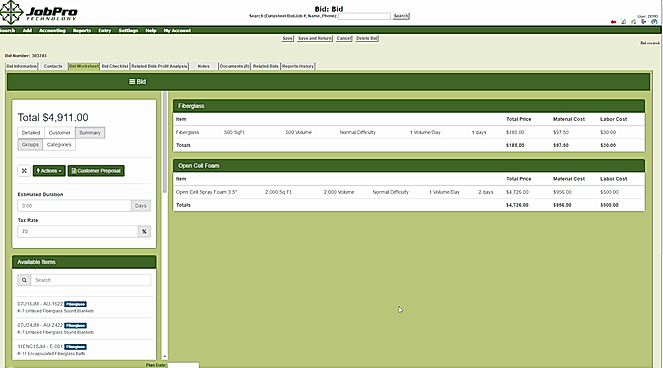Click the magnifier icon in Available Items
This screenshot has height=368, width=663.
(24, 280)
